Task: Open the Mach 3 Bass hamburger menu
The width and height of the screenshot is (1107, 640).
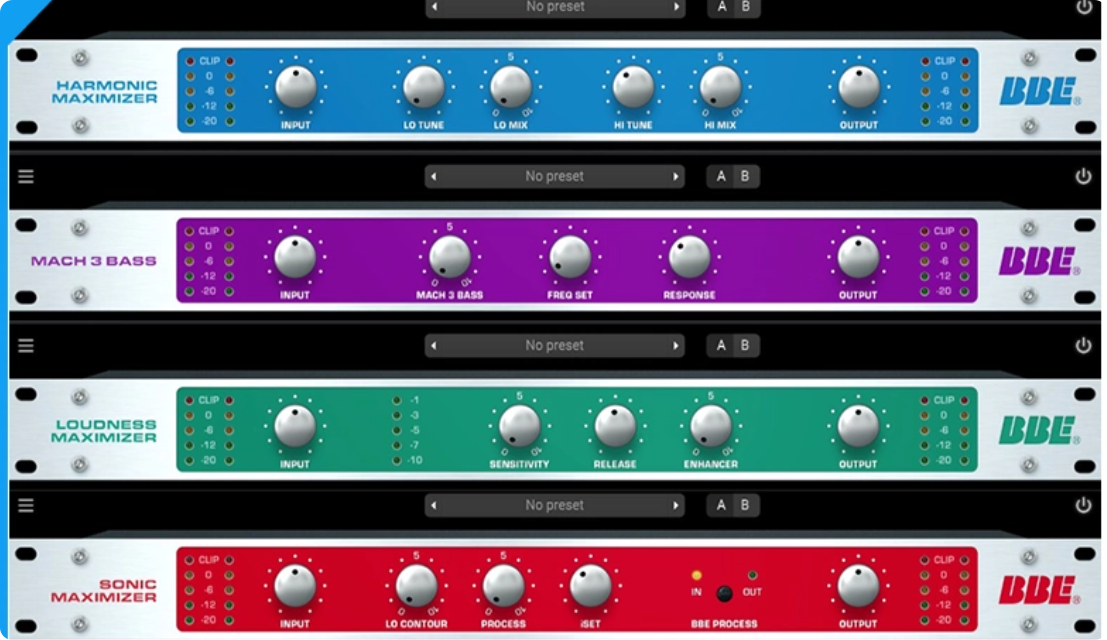Action: pos(26,176)
